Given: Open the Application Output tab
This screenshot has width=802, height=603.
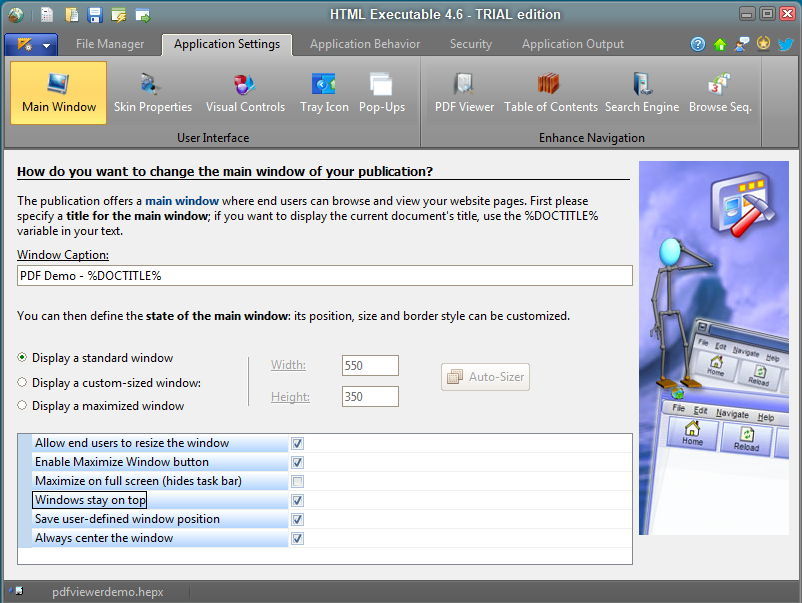Looking at the screenshot, I should [573, 44].
